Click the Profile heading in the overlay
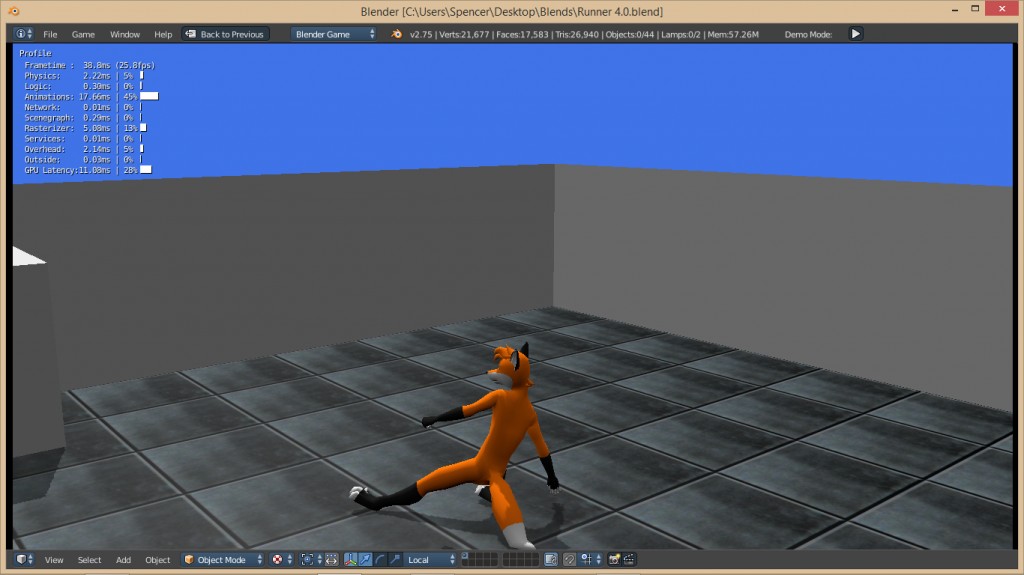 point(35,53)
